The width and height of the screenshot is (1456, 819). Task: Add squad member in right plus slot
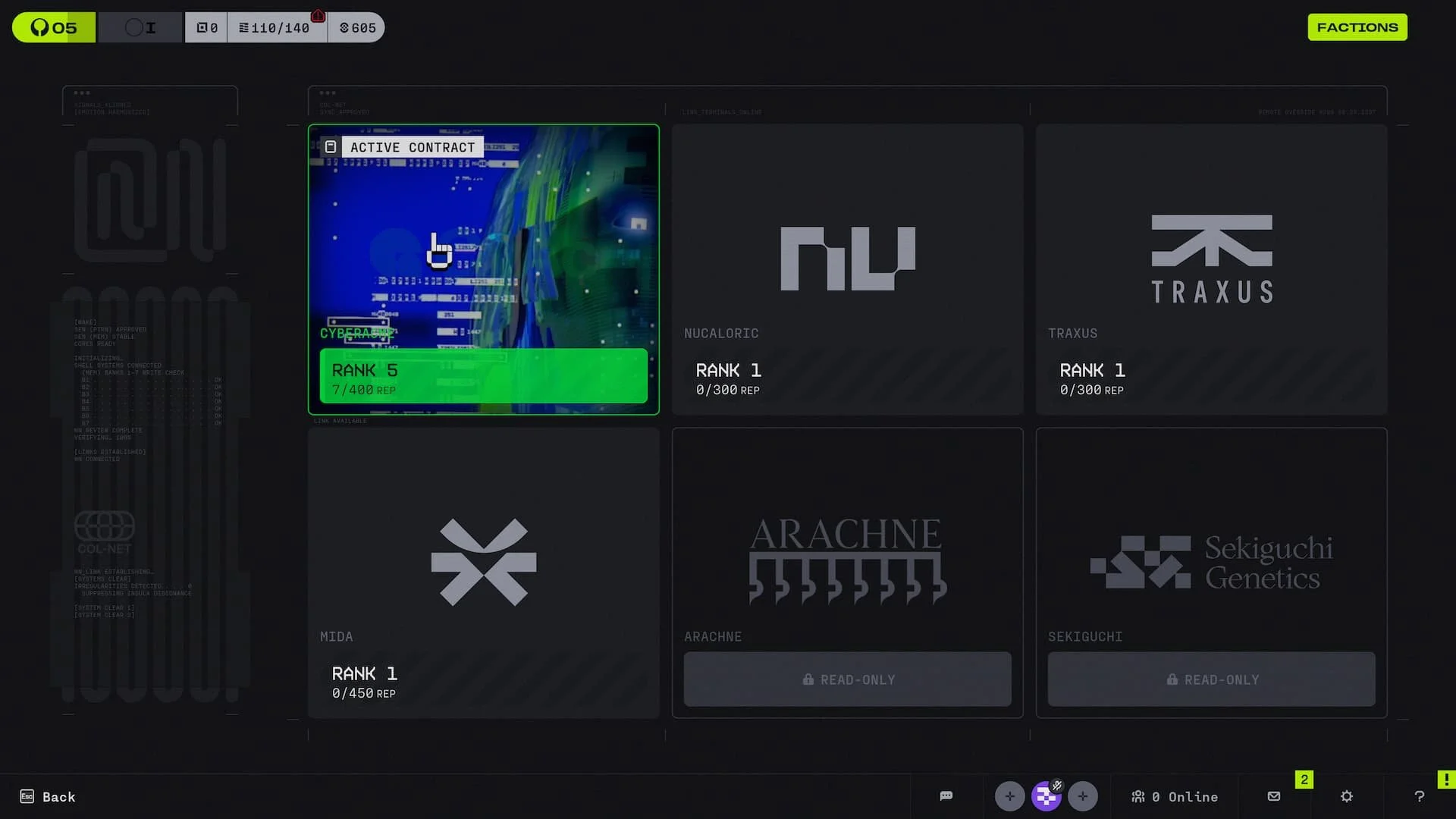[x=1082, y=796]
